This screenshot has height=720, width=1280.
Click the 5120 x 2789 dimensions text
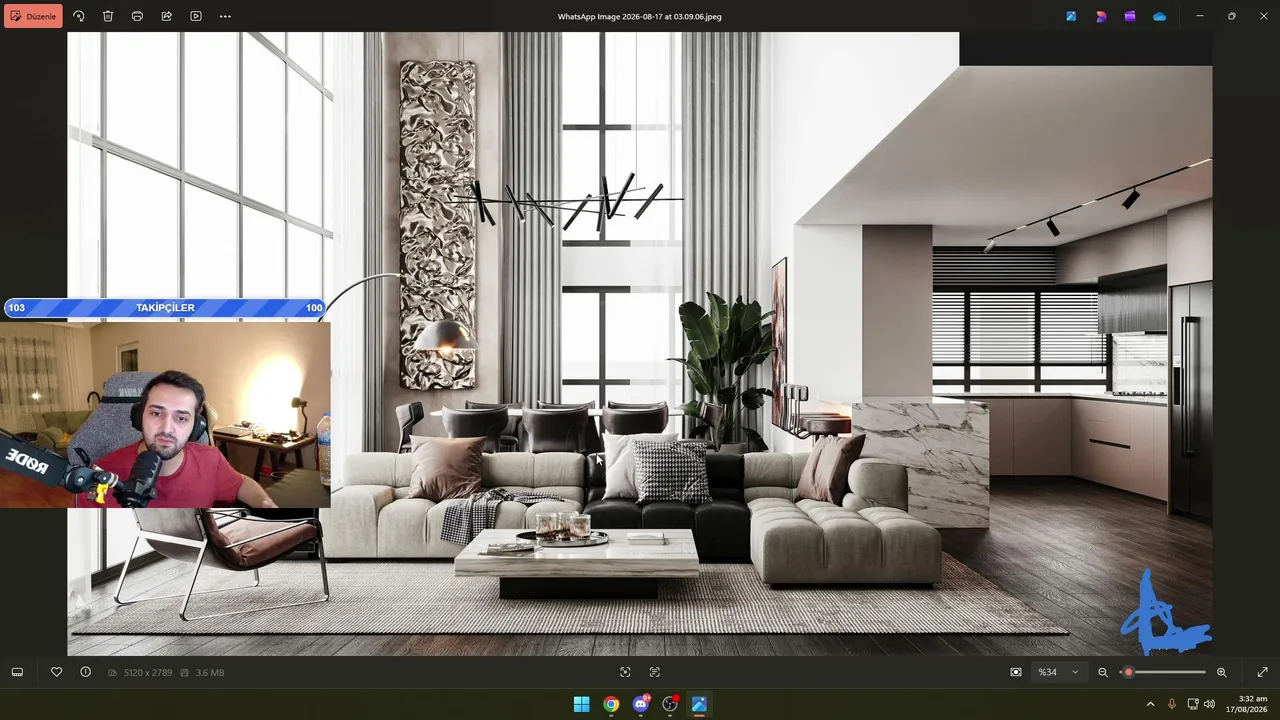(148, 673)
